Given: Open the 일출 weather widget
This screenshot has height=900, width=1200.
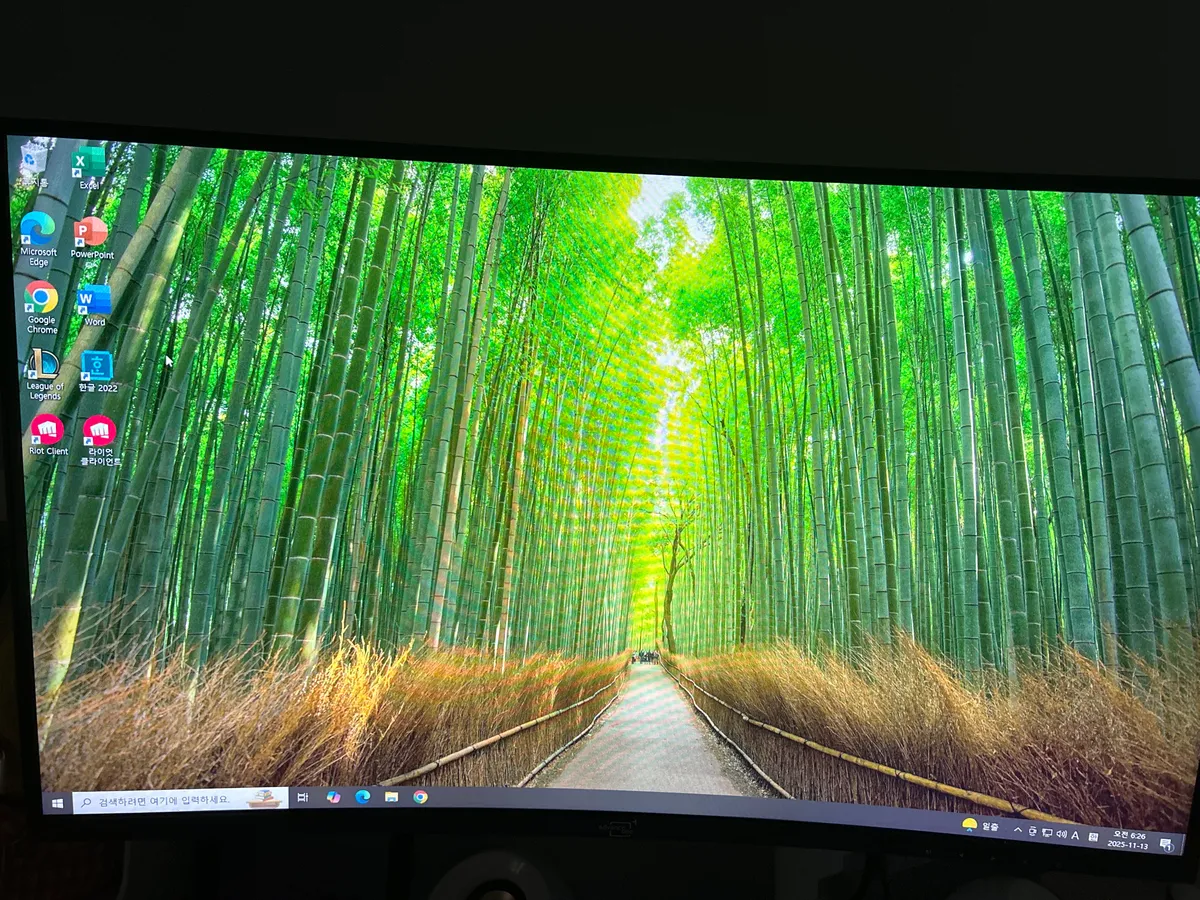Looking at the screenshot, I should click(x=980, y=826).
